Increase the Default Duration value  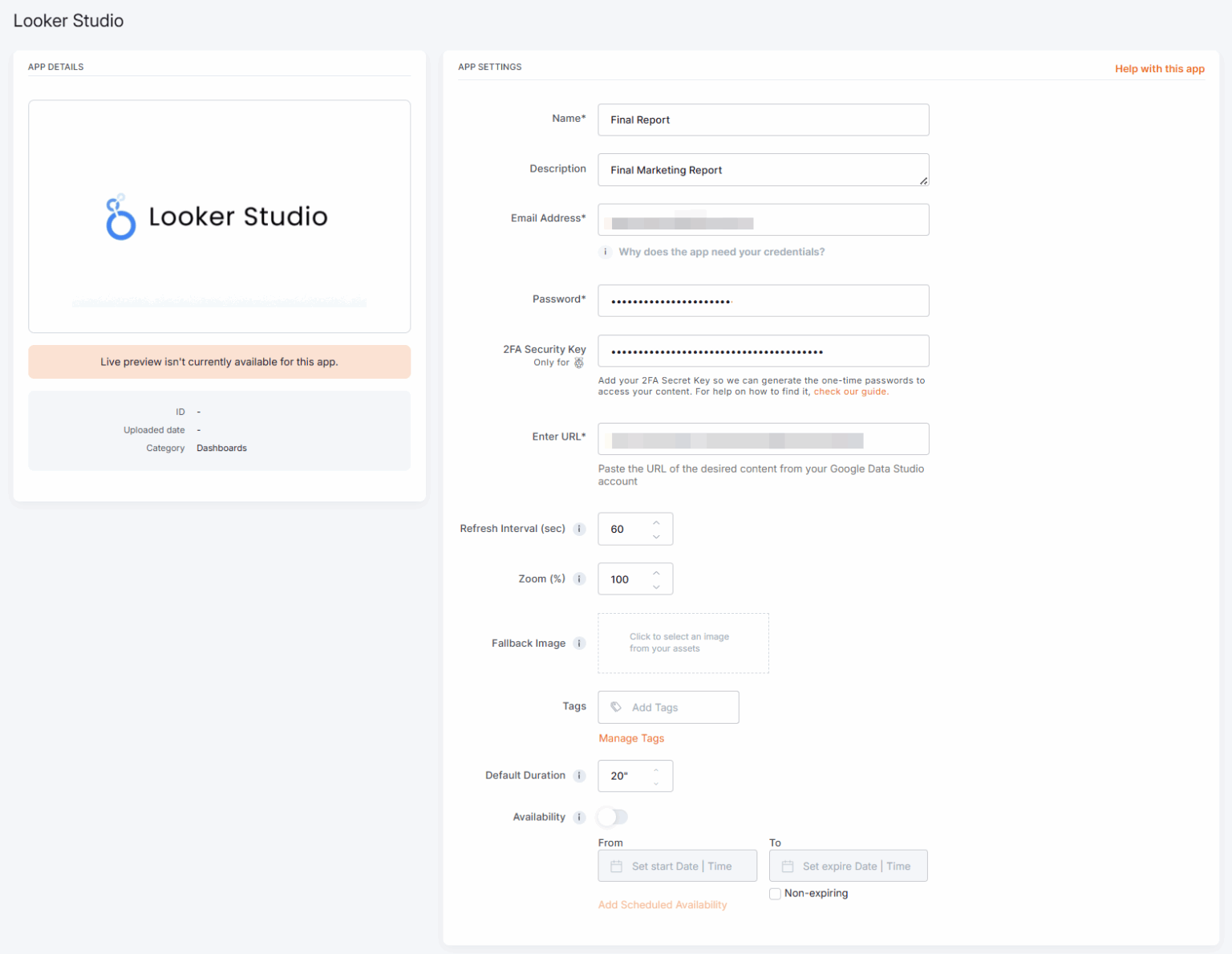[656, 770]
